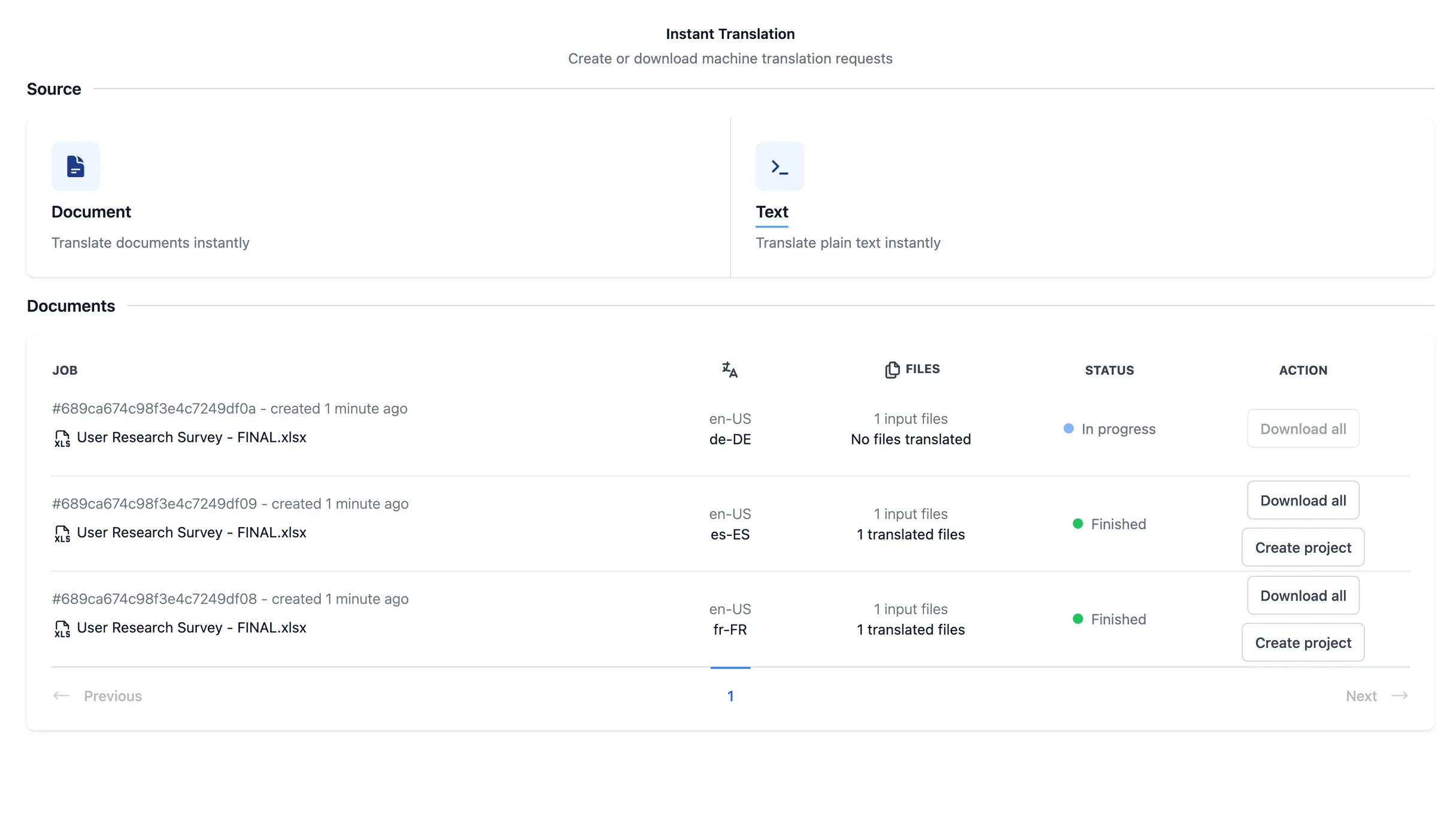Click Download all for the es-ES job
The width and height of the screenshot is (1456, 824).
click(x=1303, y=500)
